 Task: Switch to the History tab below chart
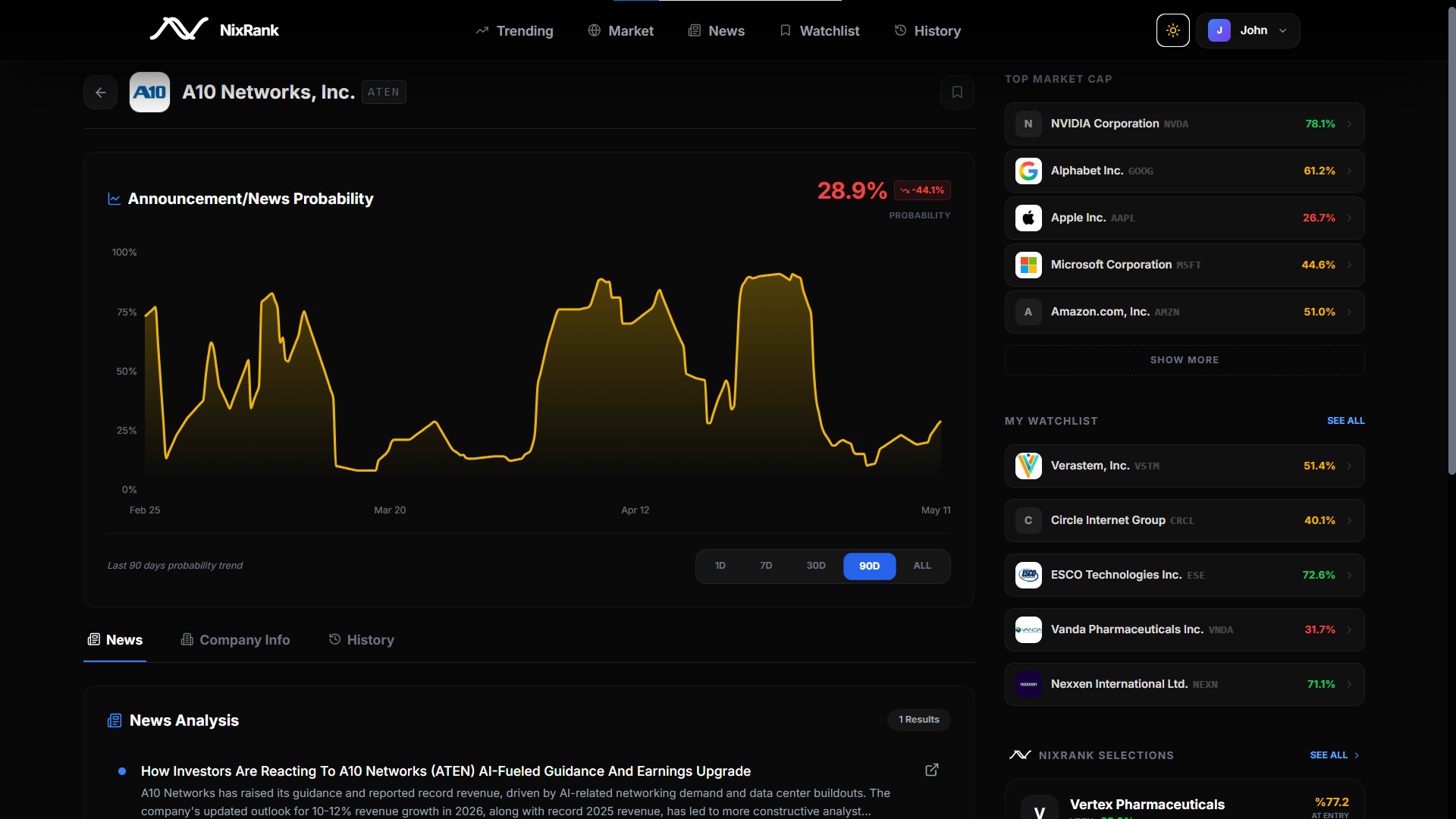click(x=361, y=640)
